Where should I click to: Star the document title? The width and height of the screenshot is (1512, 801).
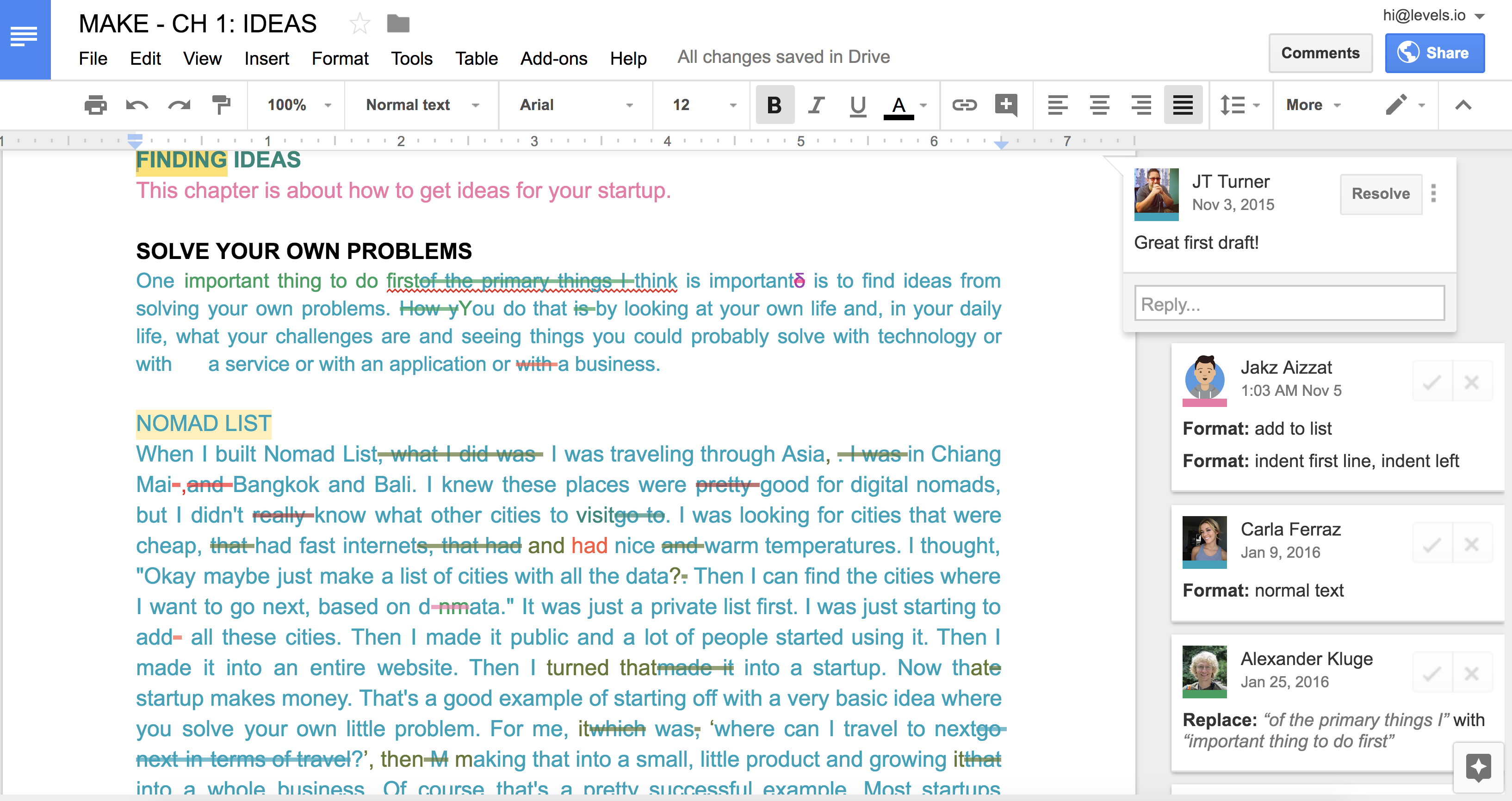click(359, 24)
